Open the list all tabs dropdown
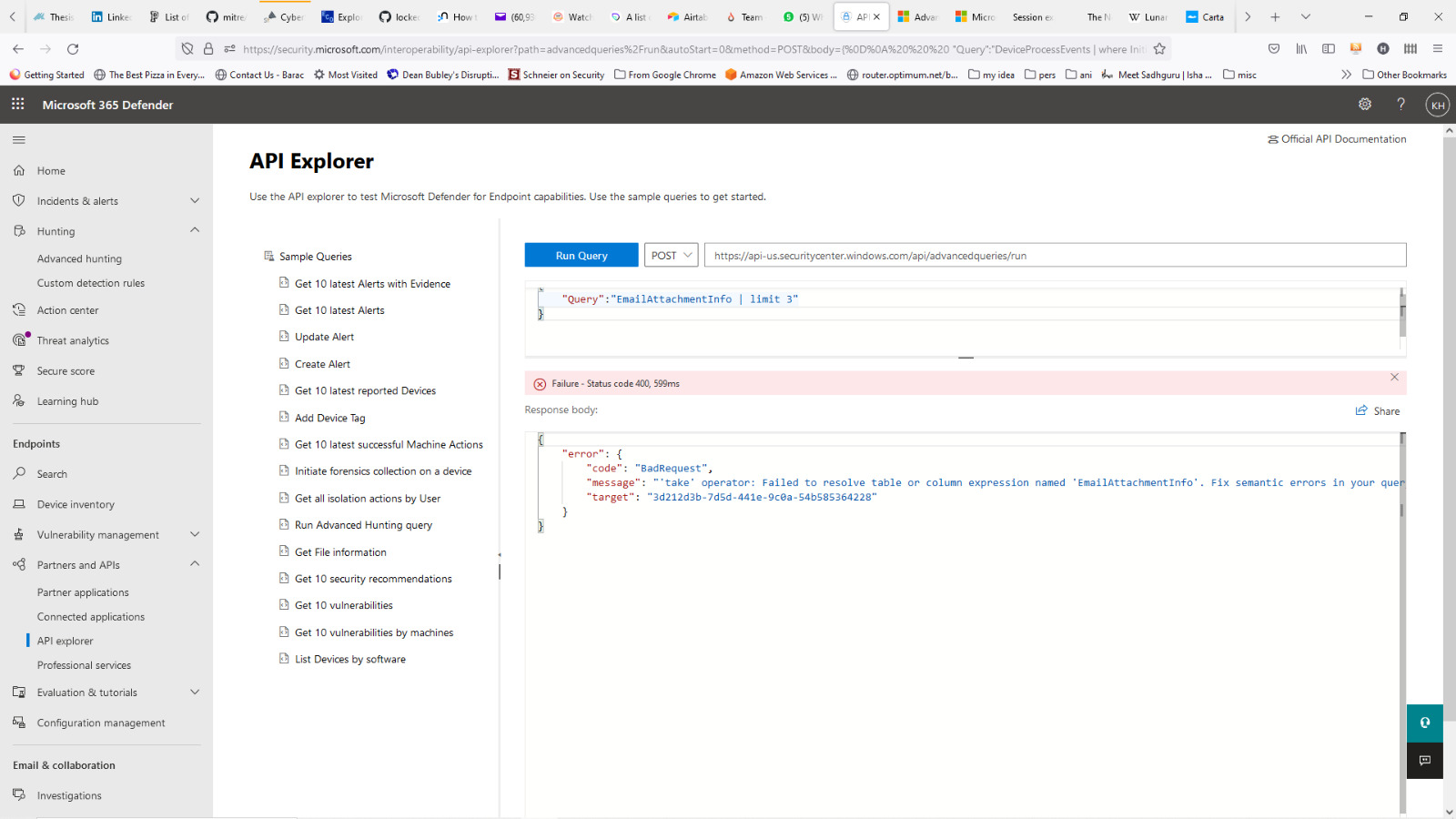Viewport: 1456px width, 819px height. tap(1306, 16)
